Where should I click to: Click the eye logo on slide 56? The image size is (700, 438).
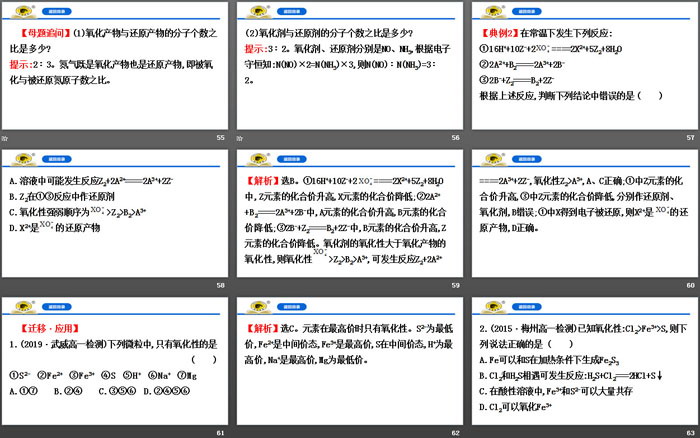258,12
